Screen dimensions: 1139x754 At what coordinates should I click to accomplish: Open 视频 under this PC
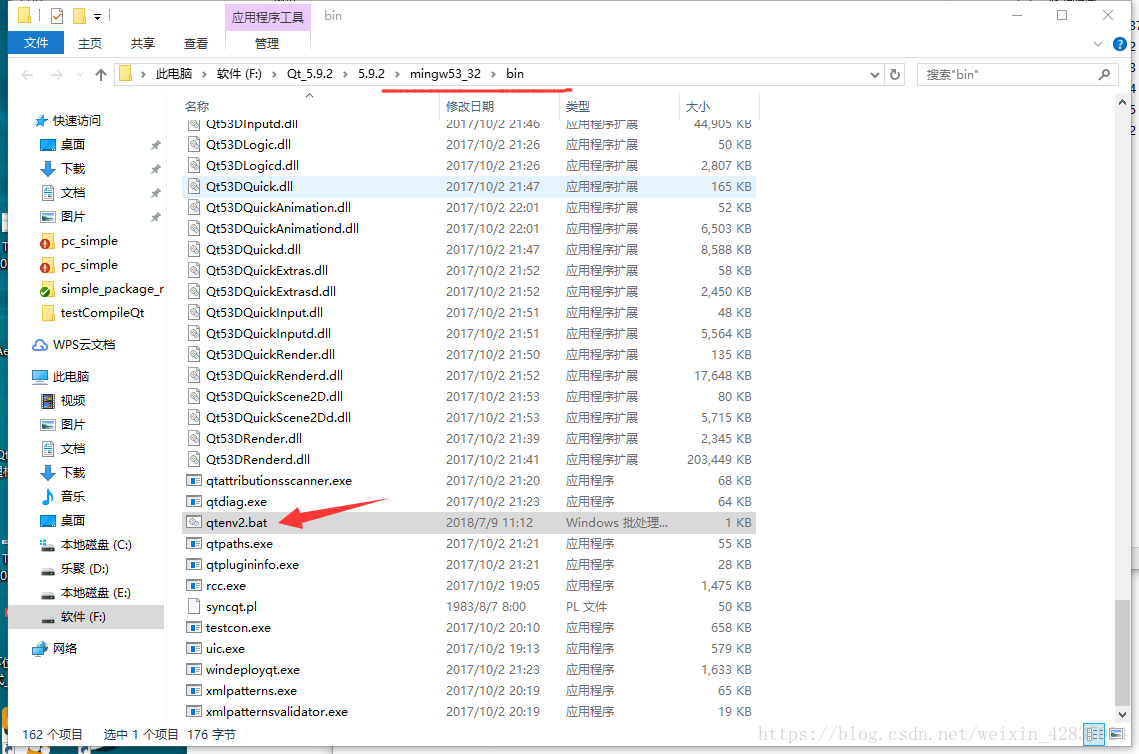(73, 400)
